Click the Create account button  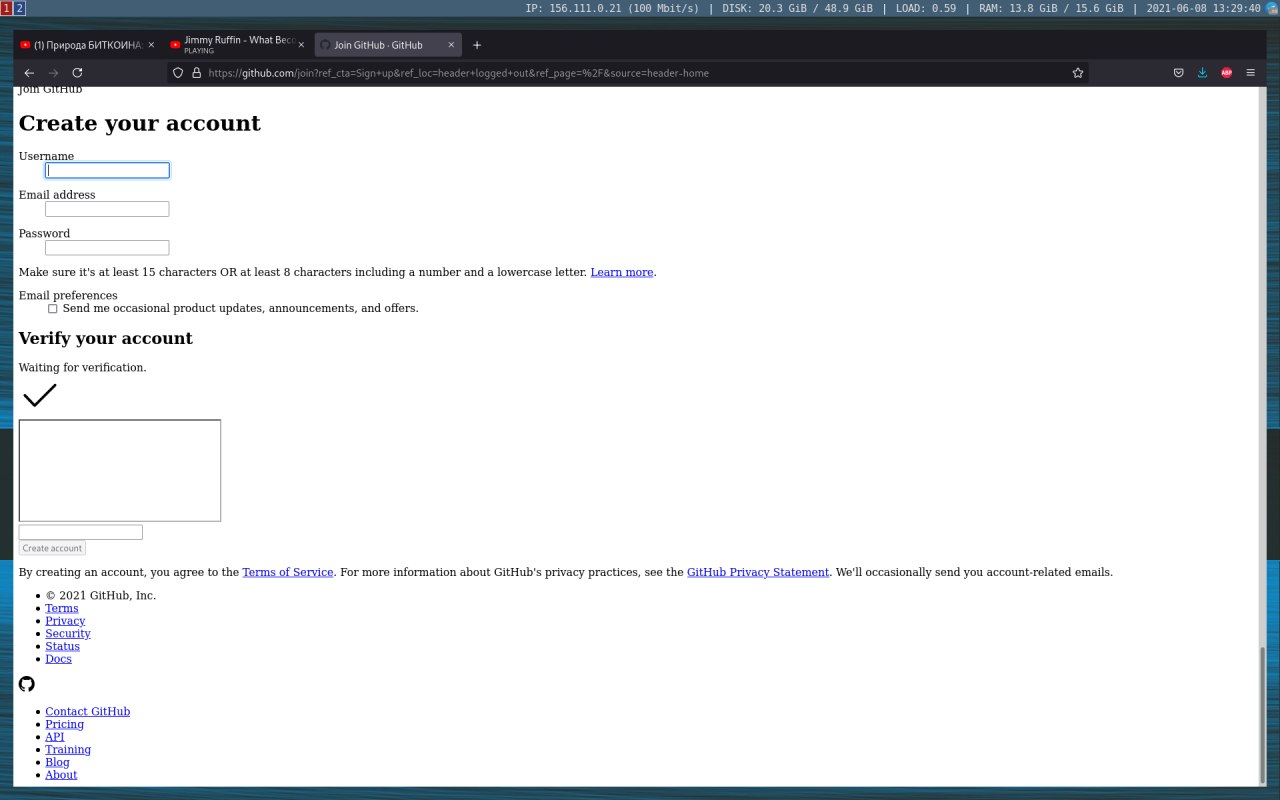click(52, 548)
